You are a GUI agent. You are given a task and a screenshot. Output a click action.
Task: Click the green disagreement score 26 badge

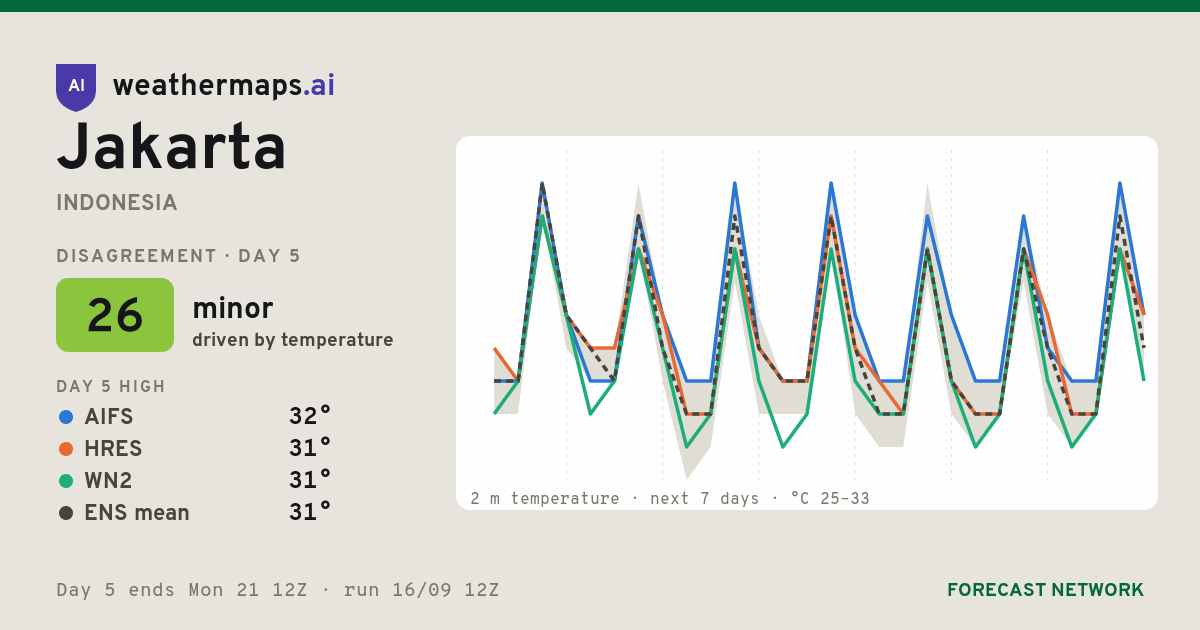click(115, 315)
